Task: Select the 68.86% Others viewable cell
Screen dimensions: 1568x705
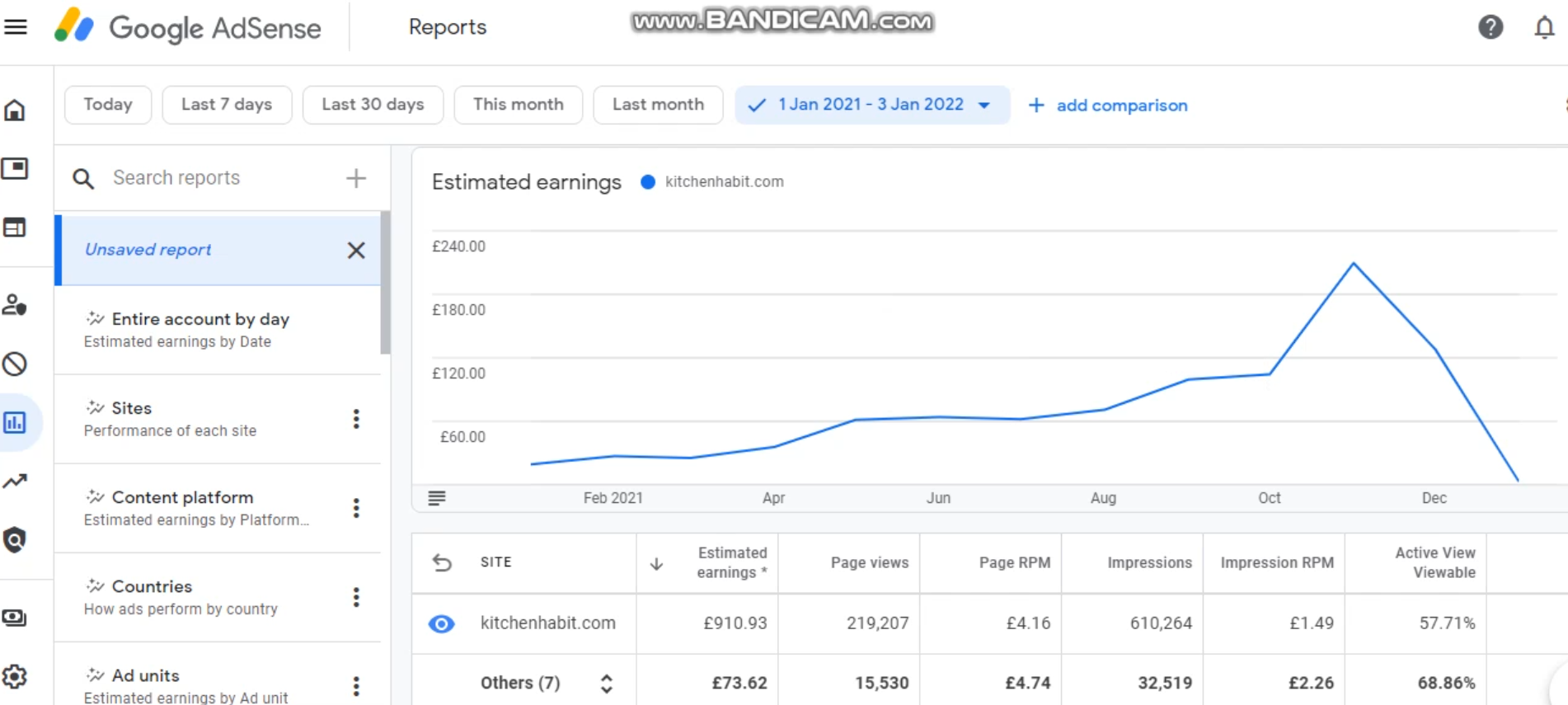Action: [1448, 684]
